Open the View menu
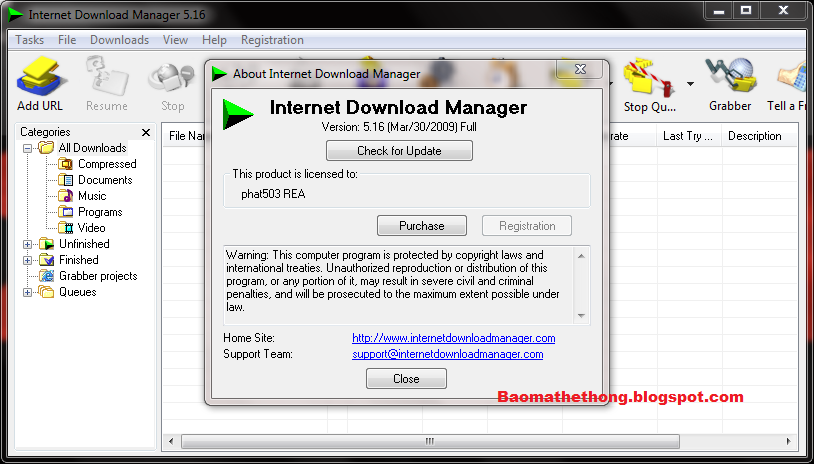Screen dimensions: 814x464 (175, 40)
